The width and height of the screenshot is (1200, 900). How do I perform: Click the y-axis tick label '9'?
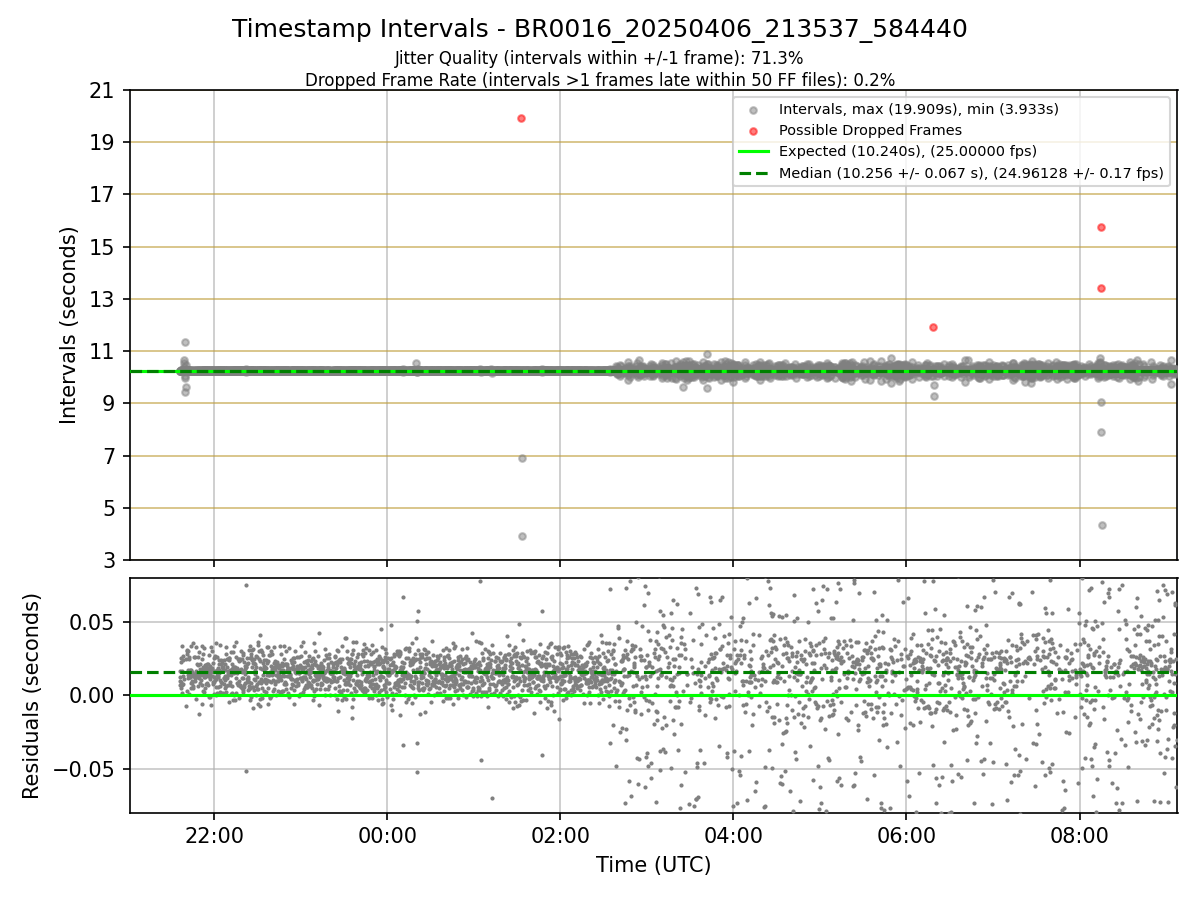coord(107,403)
